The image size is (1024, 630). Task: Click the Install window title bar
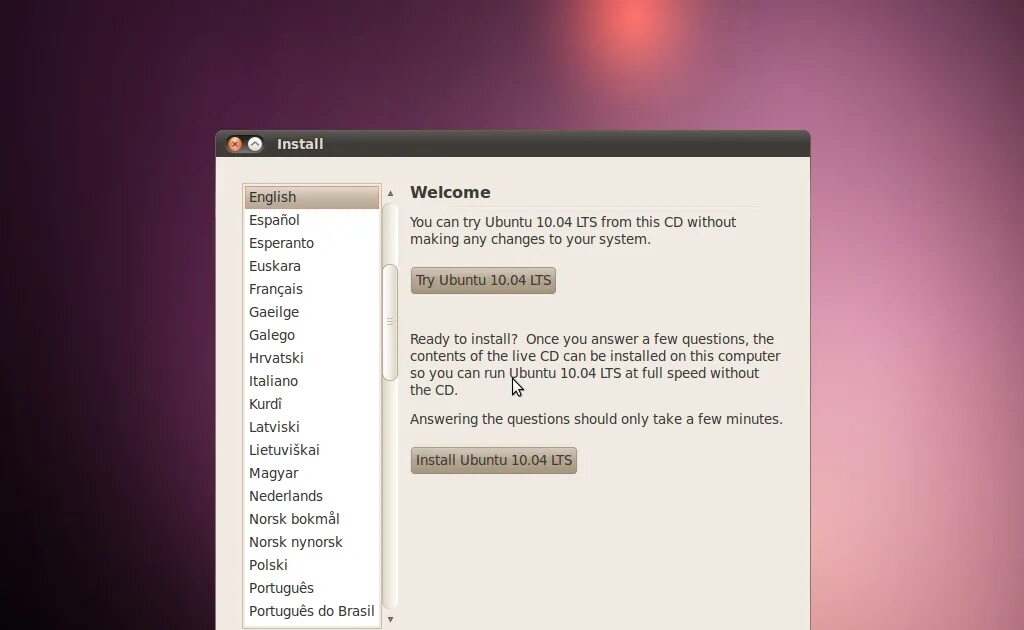pos(513,144)
